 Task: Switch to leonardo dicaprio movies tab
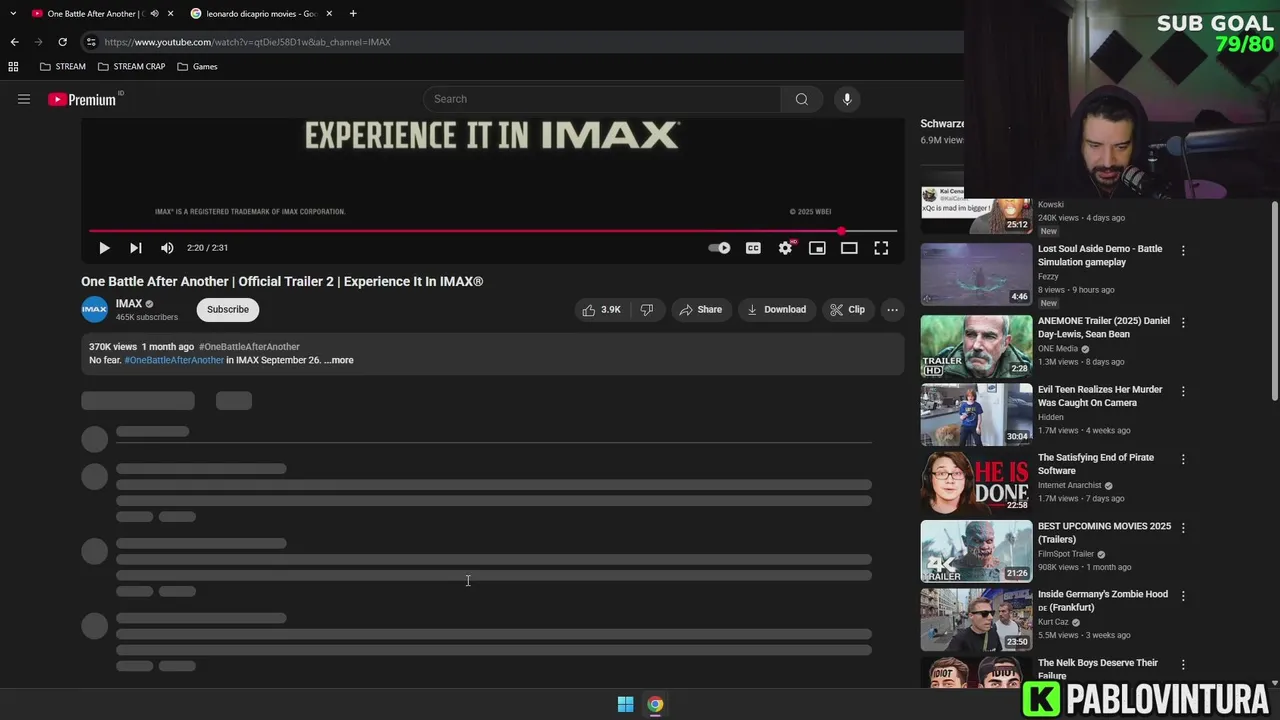(262, 14)
